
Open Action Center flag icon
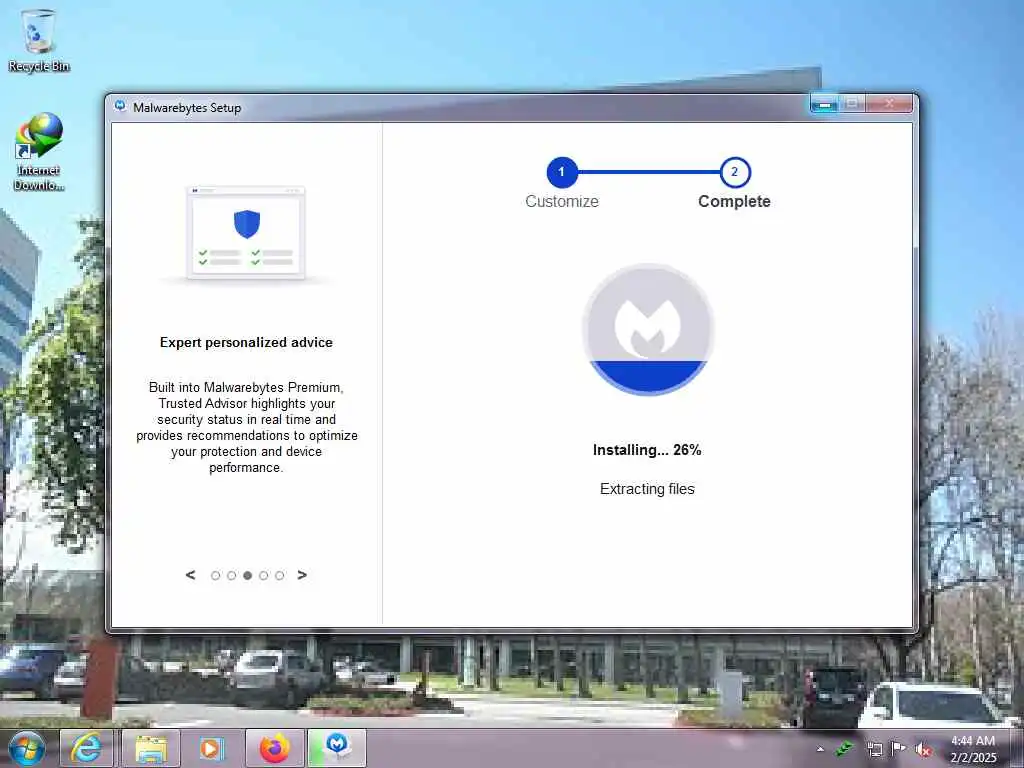pos(898,748)
